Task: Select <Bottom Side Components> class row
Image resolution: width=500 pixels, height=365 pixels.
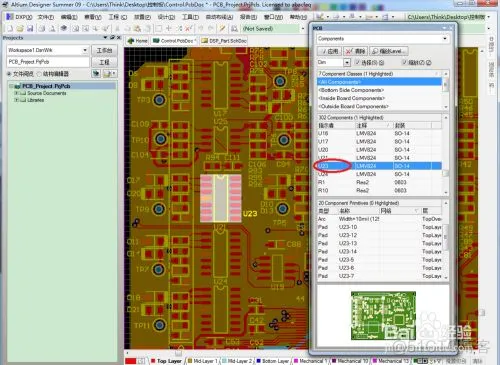Action: [379, 90]
